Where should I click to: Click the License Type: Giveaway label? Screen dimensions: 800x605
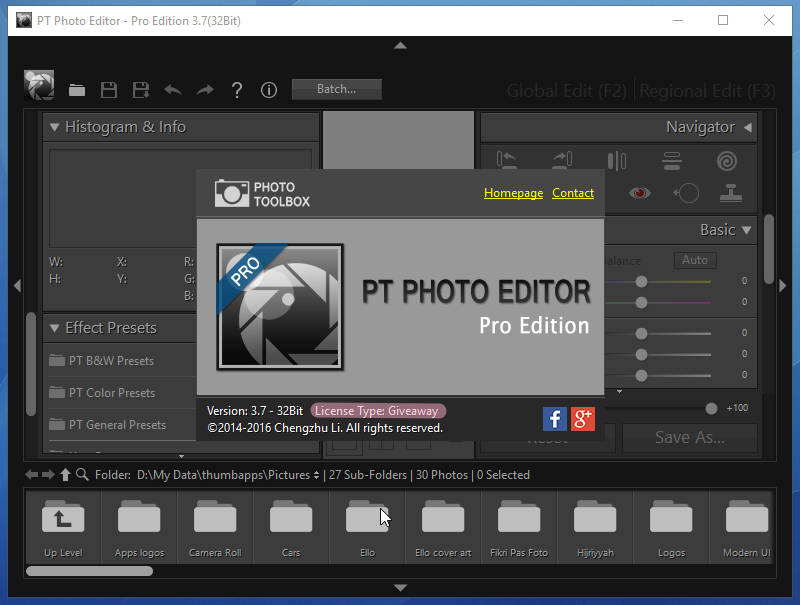378,411
